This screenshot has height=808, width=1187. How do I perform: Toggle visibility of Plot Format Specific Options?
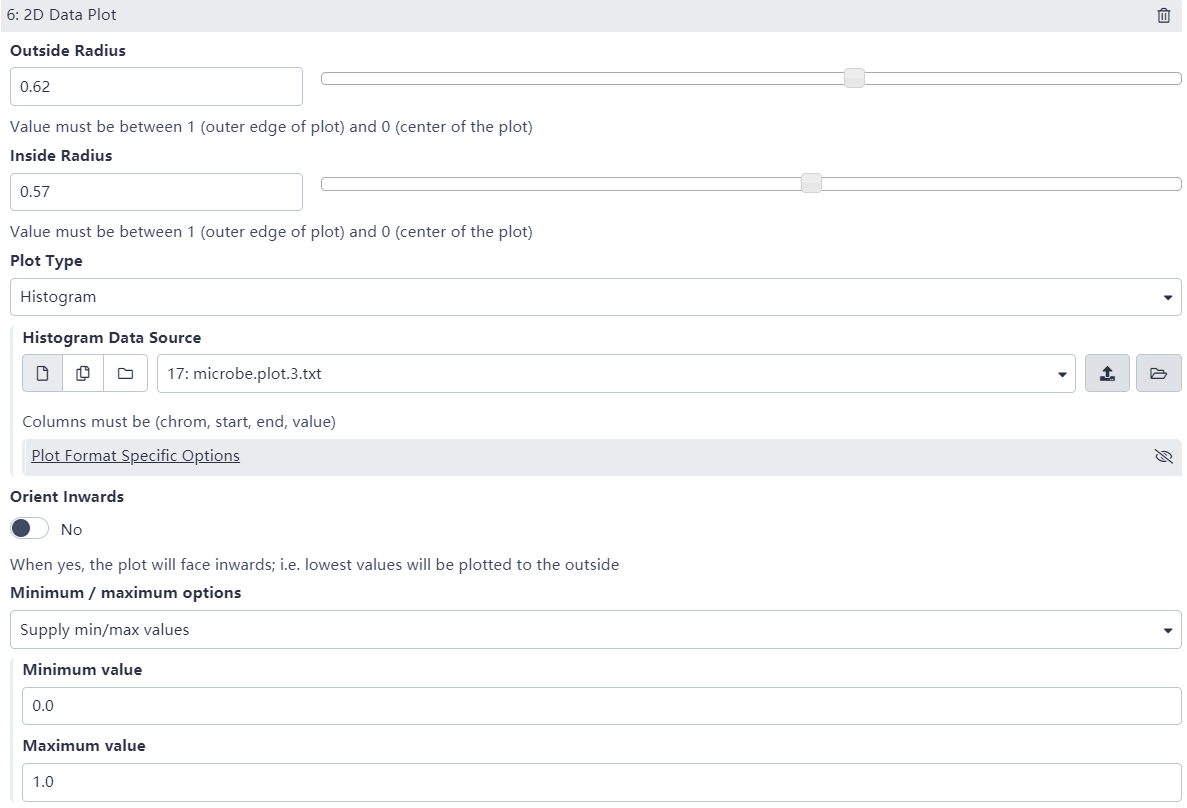click(x=1162, y=456)
